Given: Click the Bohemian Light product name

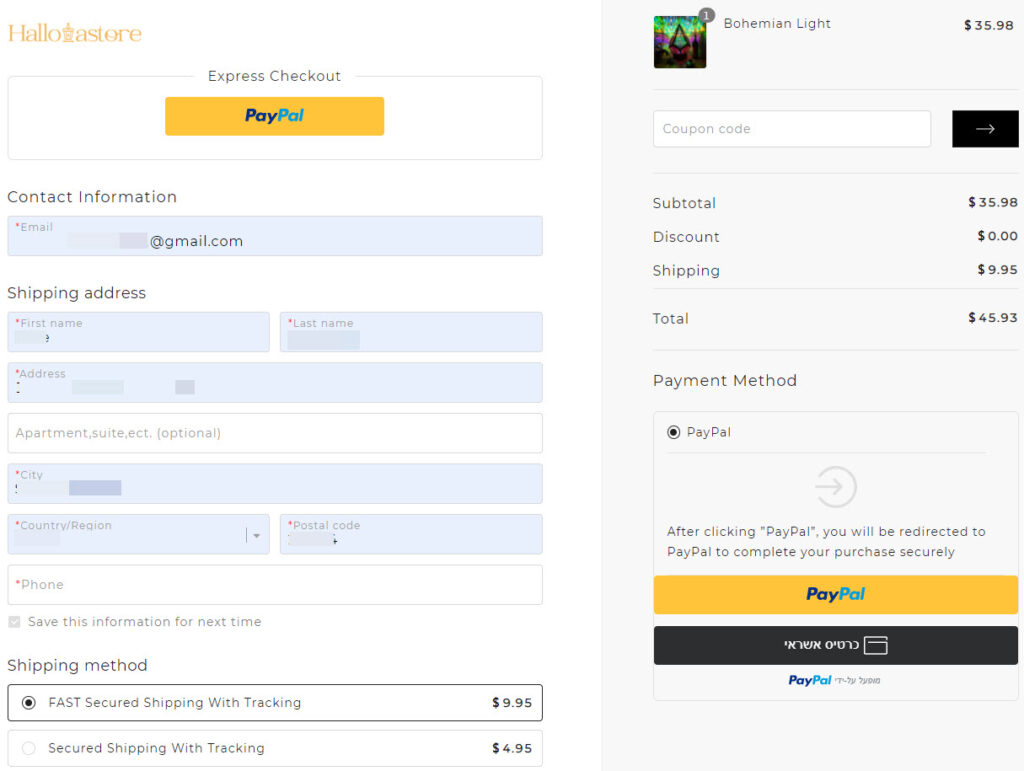Looking at the screenshot, I should (777, 24).
